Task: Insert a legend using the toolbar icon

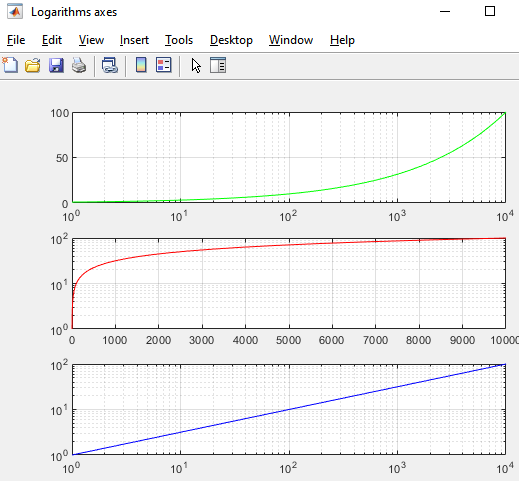Action: (x=164, y=65)
